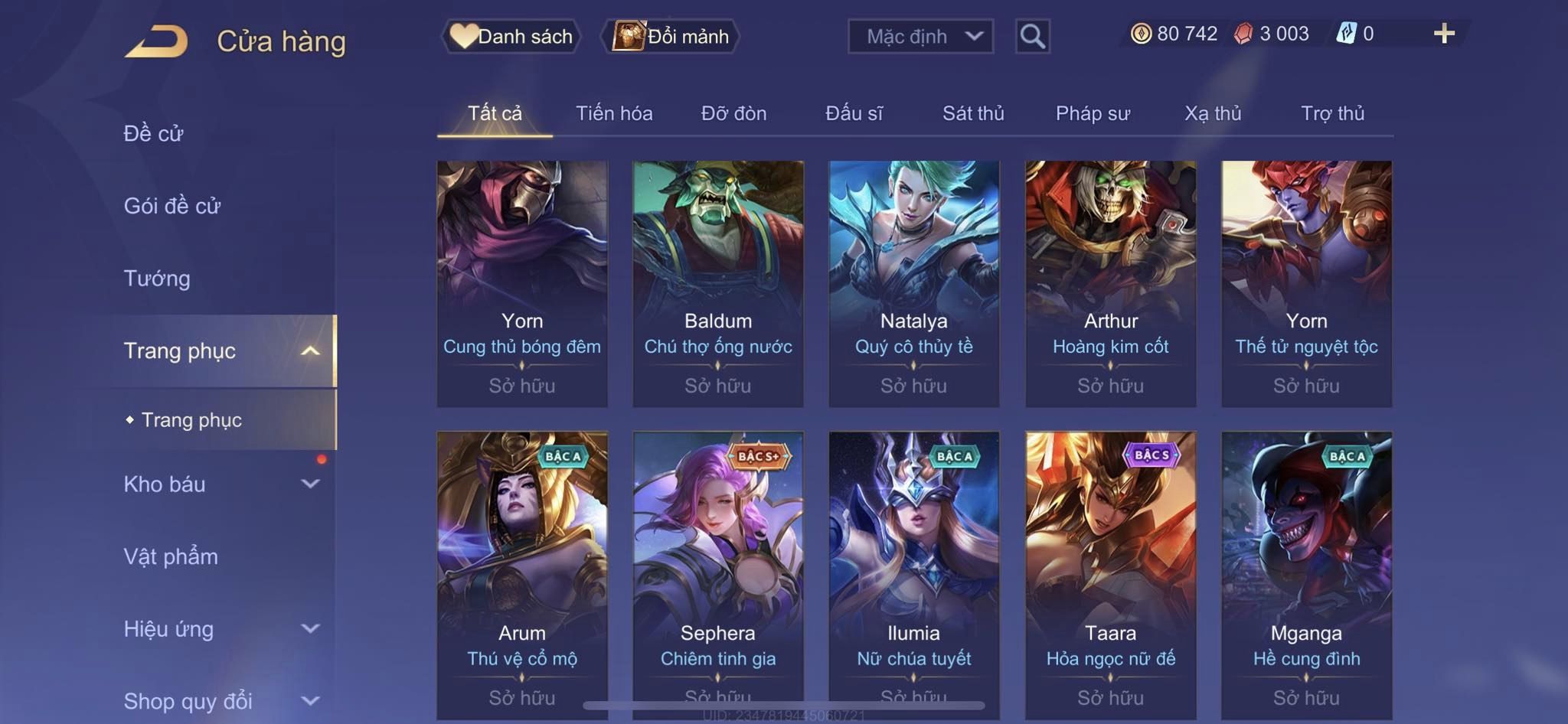
Task: Select the Tiến hóa filter tab
Action: click(614, 113)
